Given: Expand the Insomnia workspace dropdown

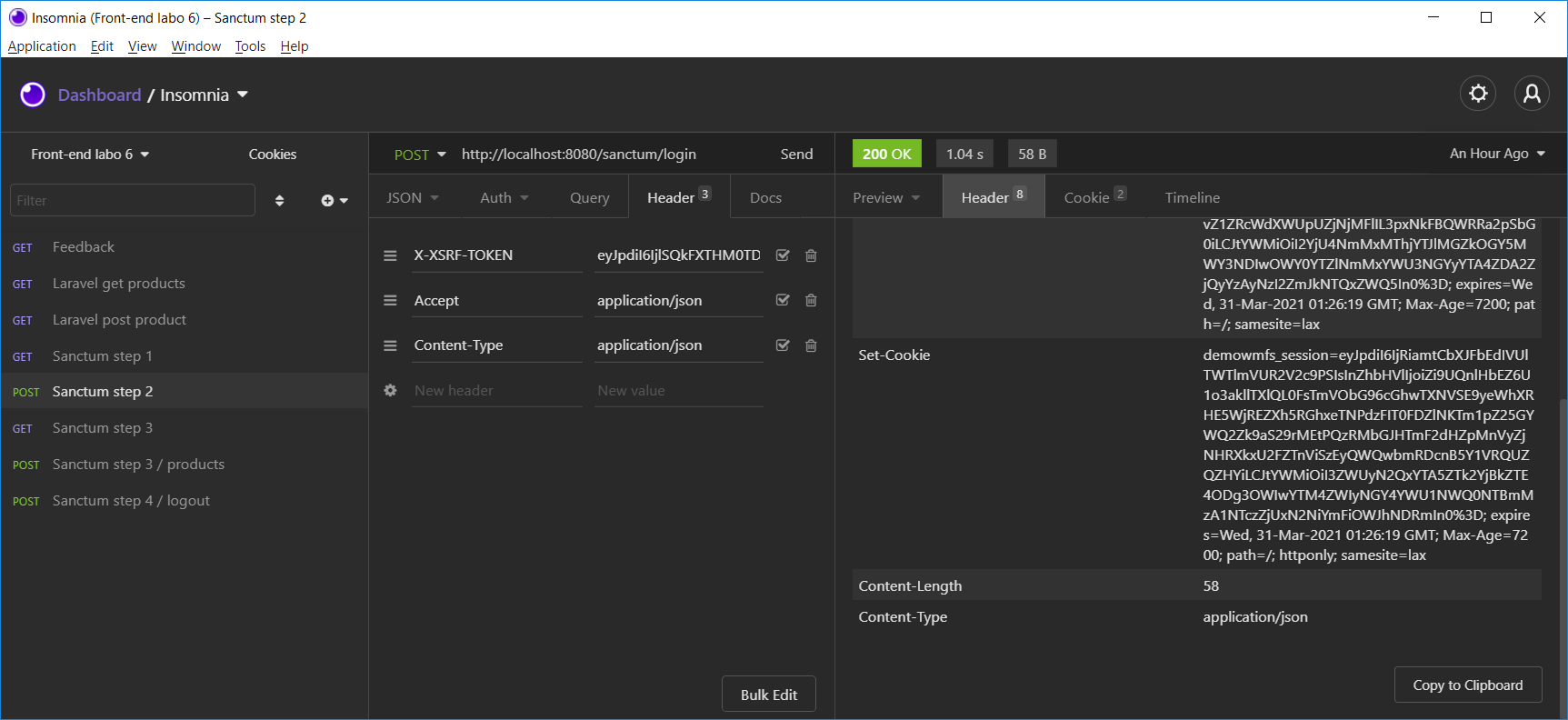Looking at the screenshot, I should coord(204,95).
